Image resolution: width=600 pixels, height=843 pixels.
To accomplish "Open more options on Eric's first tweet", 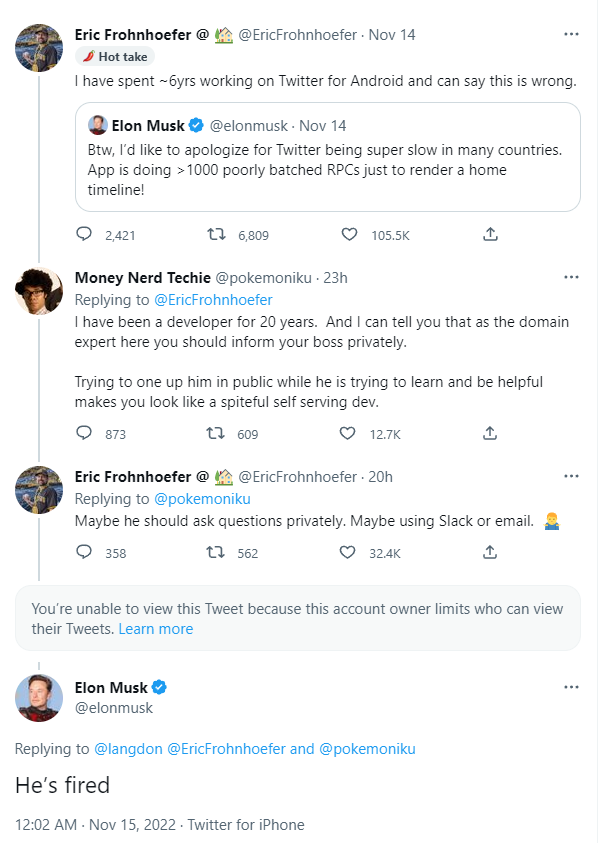I will pyautogui.click(x=571, y=35).
